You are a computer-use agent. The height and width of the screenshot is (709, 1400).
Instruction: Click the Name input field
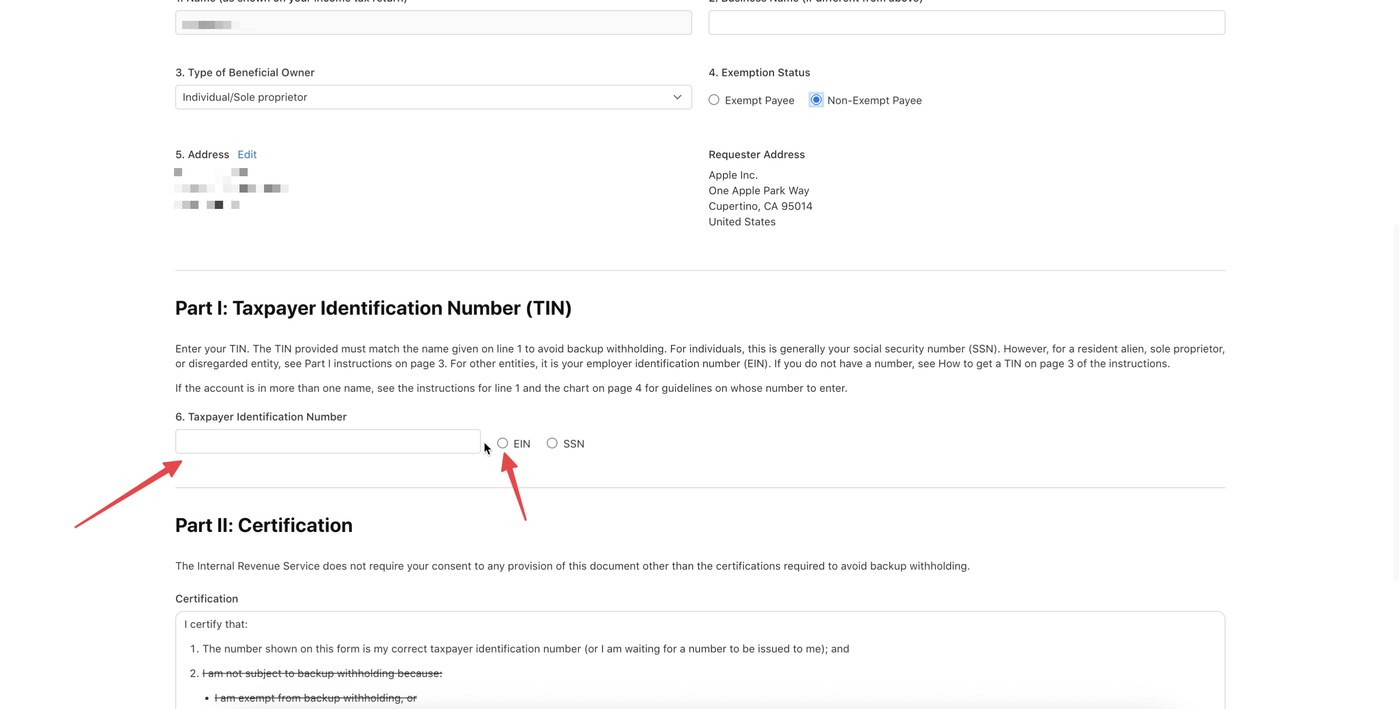(433, 22)
